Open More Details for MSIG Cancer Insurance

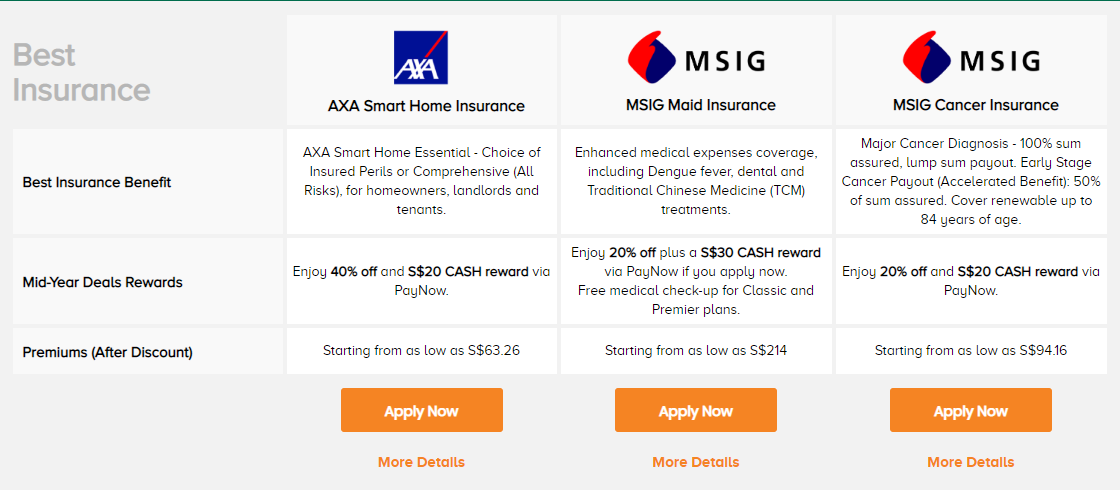(x=970, y=462)
